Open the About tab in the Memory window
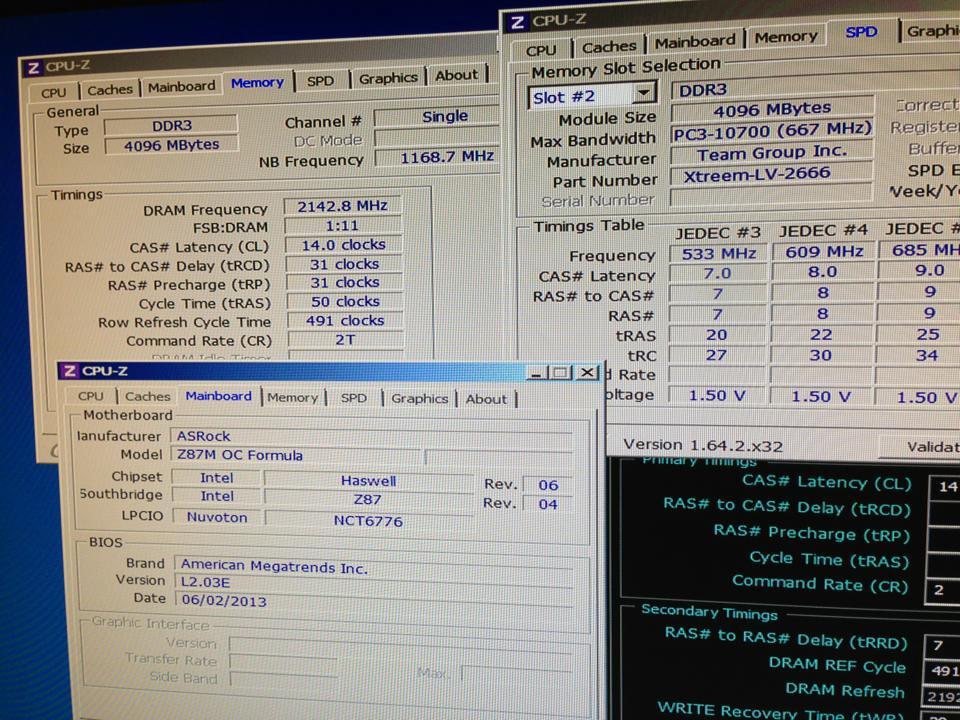This screenshot has width=960, height=720. pyautogui.click(x=456, y=76)
